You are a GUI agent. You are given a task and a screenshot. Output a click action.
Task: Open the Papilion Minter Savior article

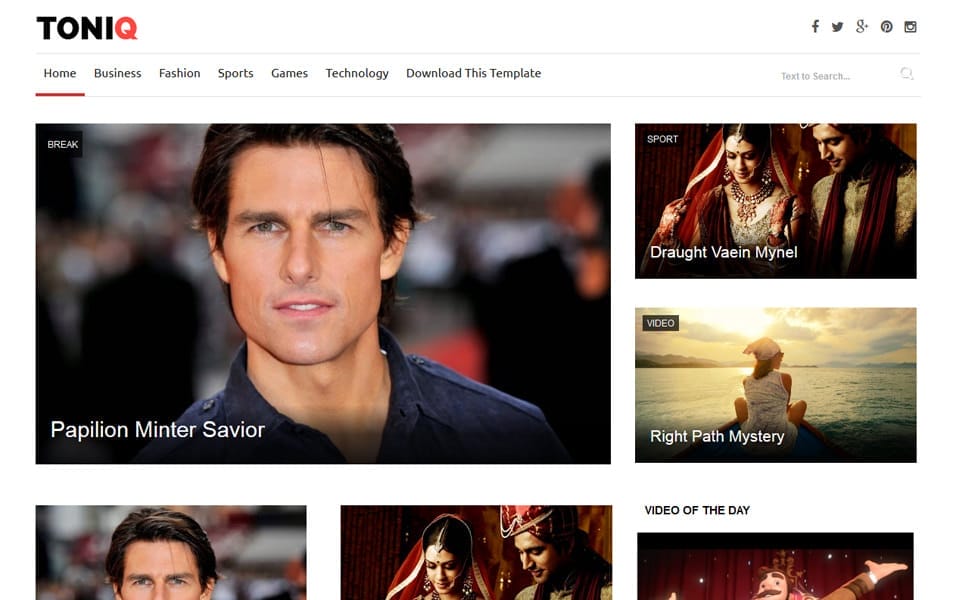[x=156, y=430]
